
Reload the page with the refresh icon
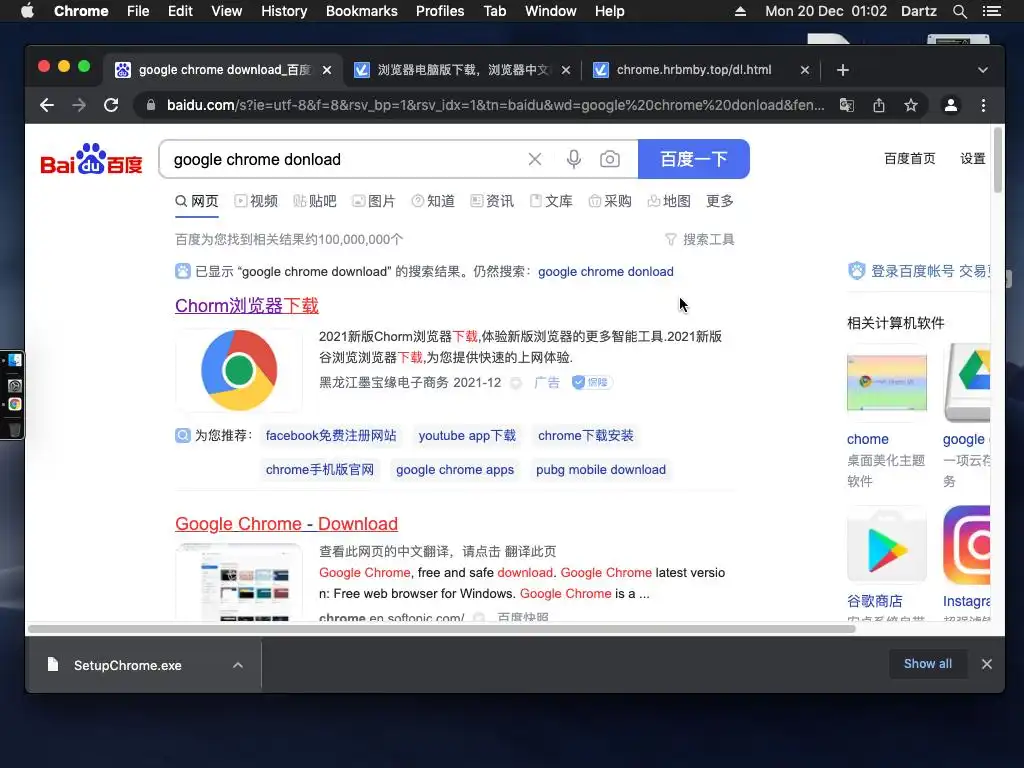[111, 105]
